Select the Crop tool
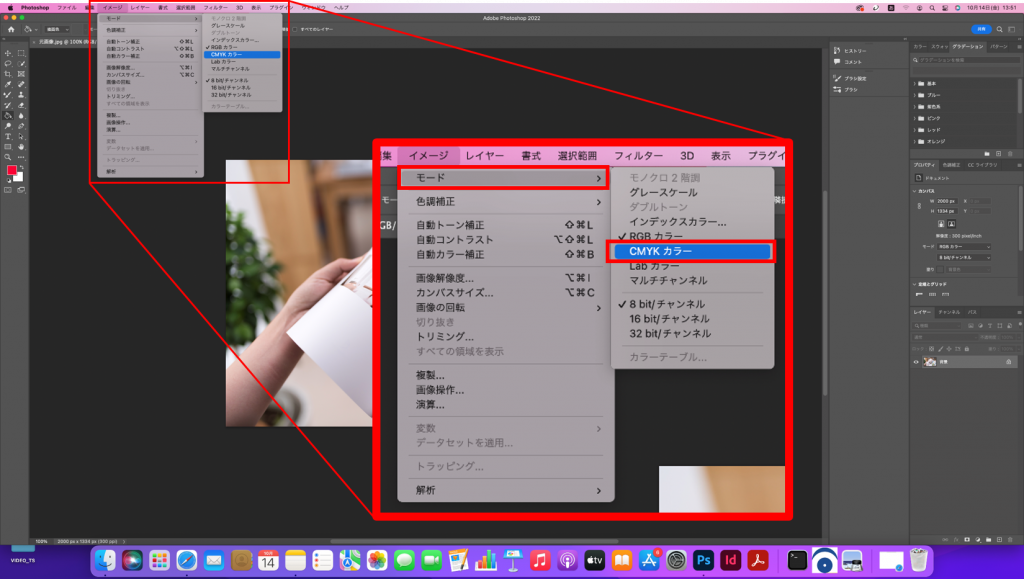The width and height of the screenshot is (1024, 579). pos(8,74)
